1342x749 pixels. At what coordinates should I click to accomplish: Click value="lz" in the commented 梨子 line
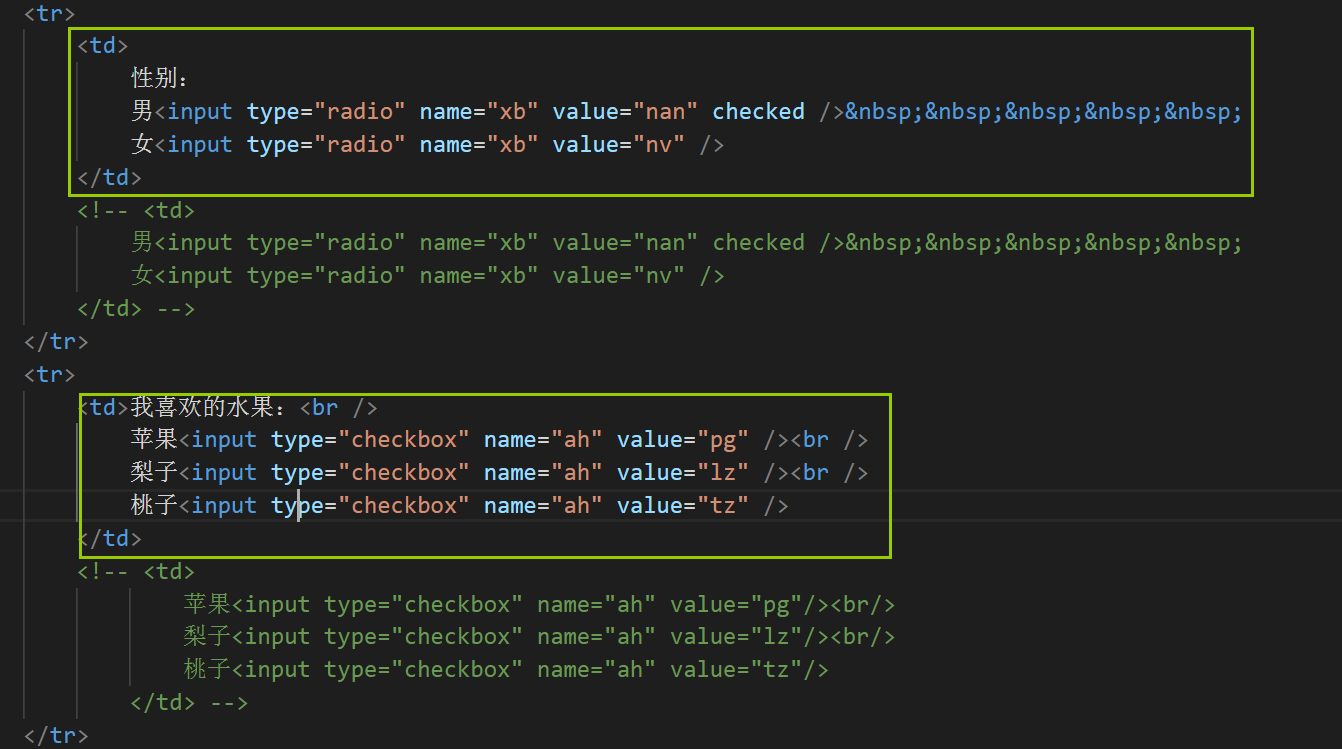(x=736, y=636)
